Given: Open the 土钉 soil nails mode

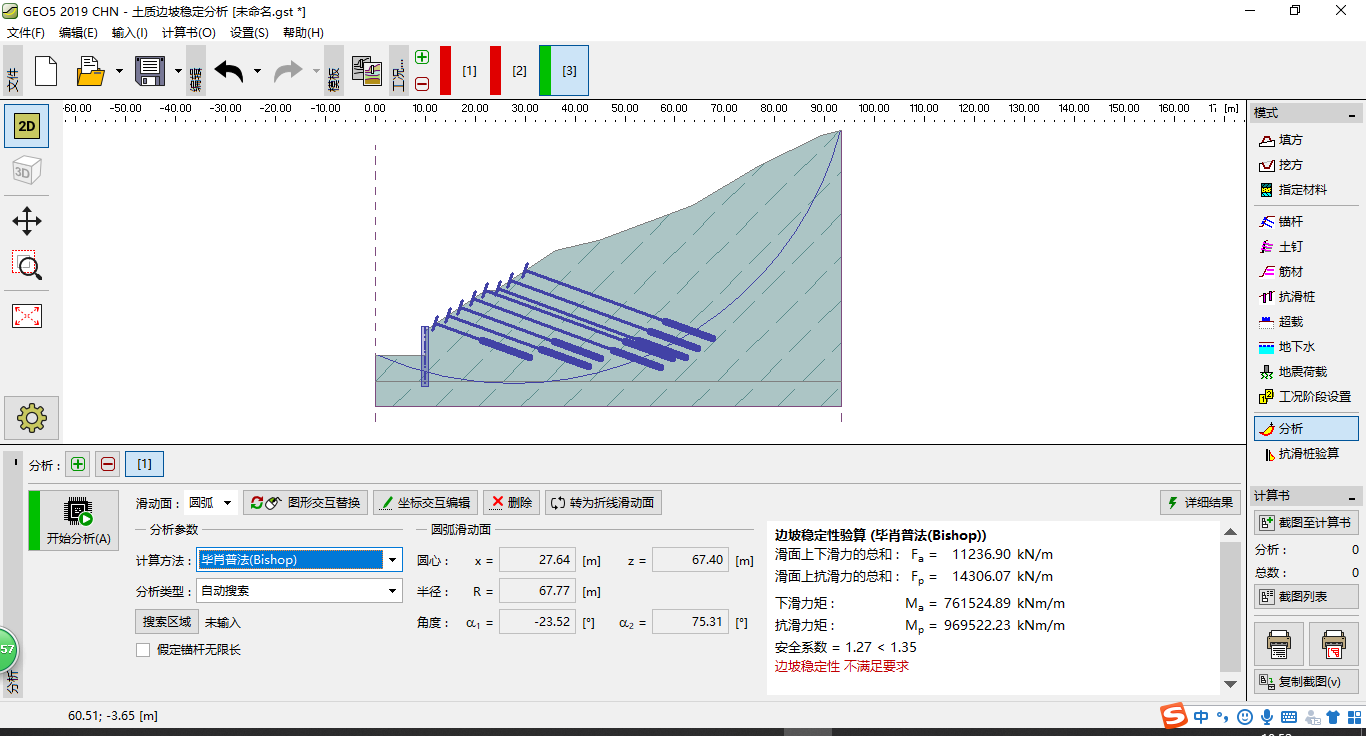Looking at the screenshot, I should pyautogui.click(x=1305, y=247).
